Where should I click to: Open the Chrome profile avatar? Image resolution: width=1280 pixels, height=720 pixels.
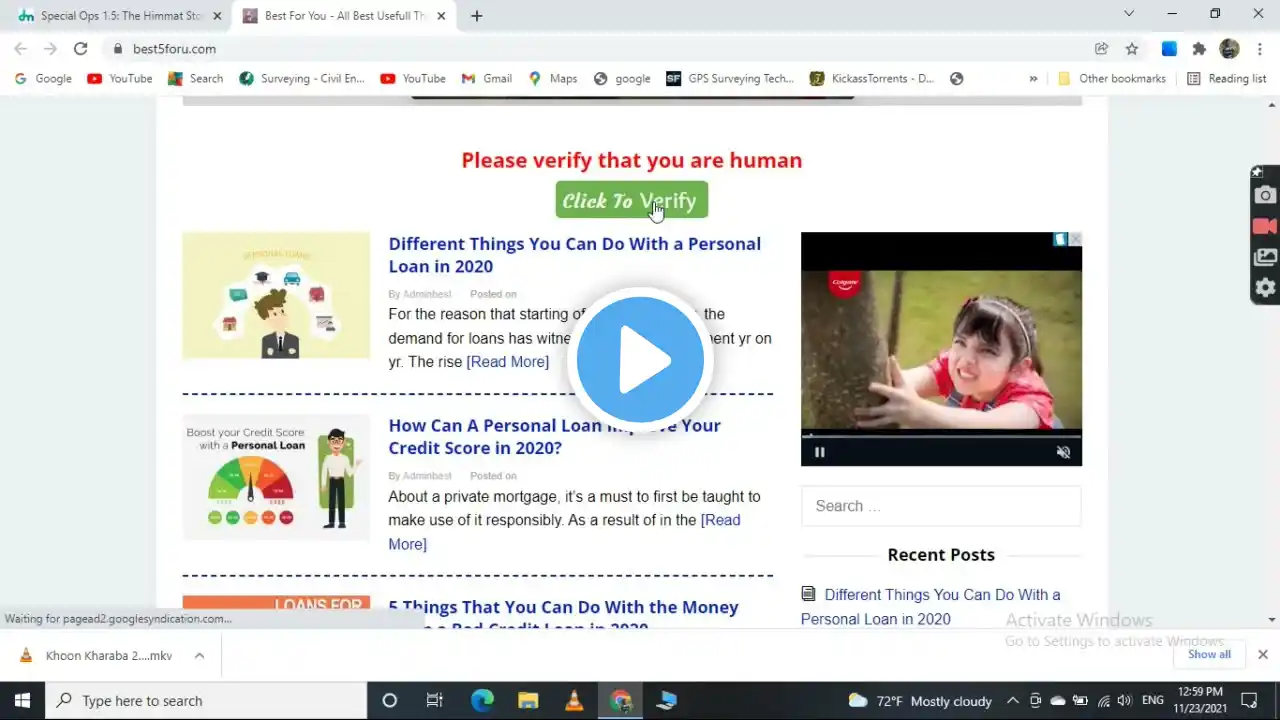[1230, 49]
